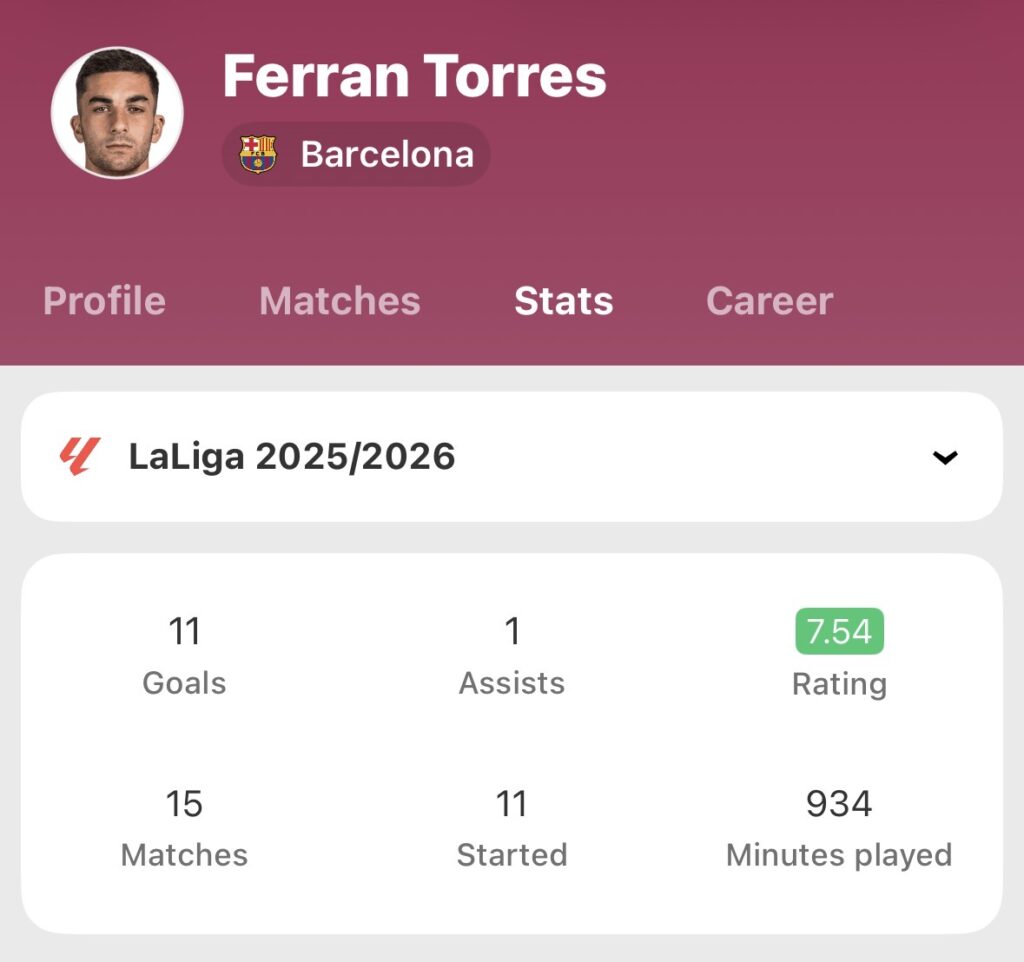Select the 11 Goals stat
This screenshot has height=962, width=1024.
(x=184, y=632)
